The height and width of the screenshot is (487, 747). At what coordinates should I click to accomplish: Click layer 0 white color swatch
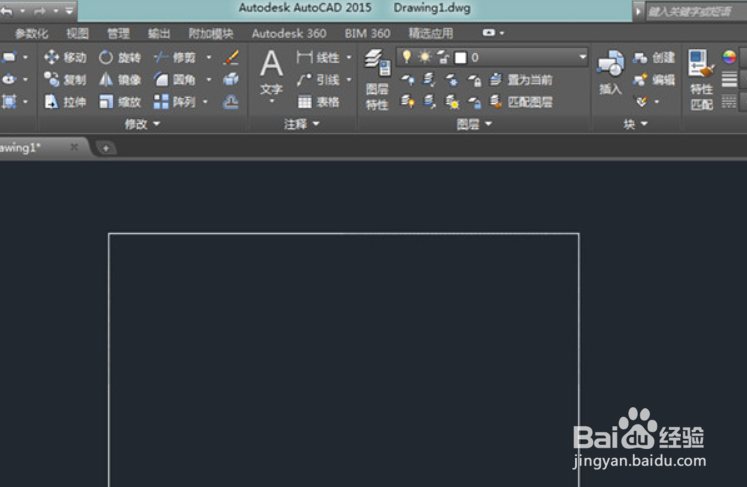460,58
